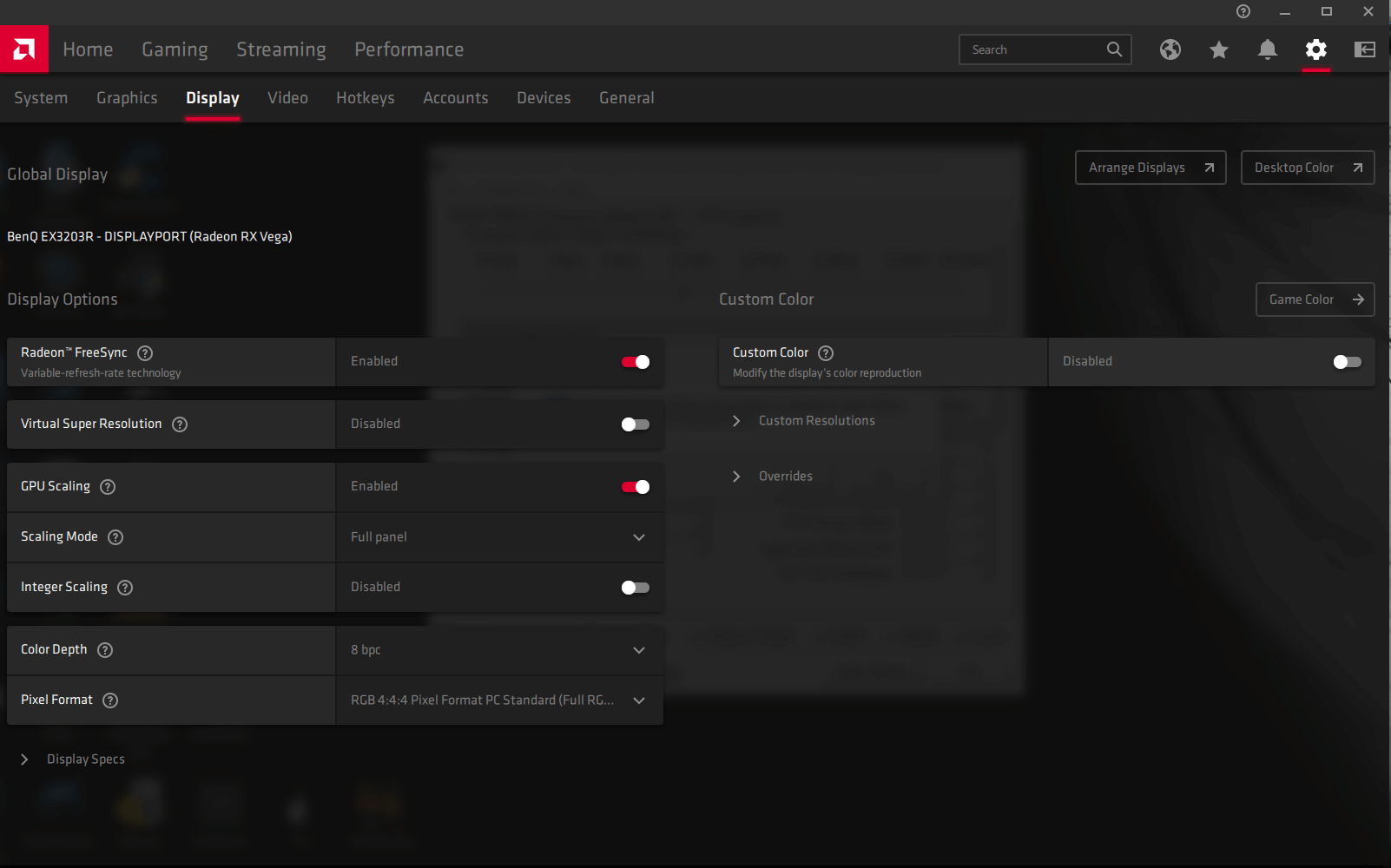
Task: Open favorites star icon
Action: click(x=1219, y=49)
